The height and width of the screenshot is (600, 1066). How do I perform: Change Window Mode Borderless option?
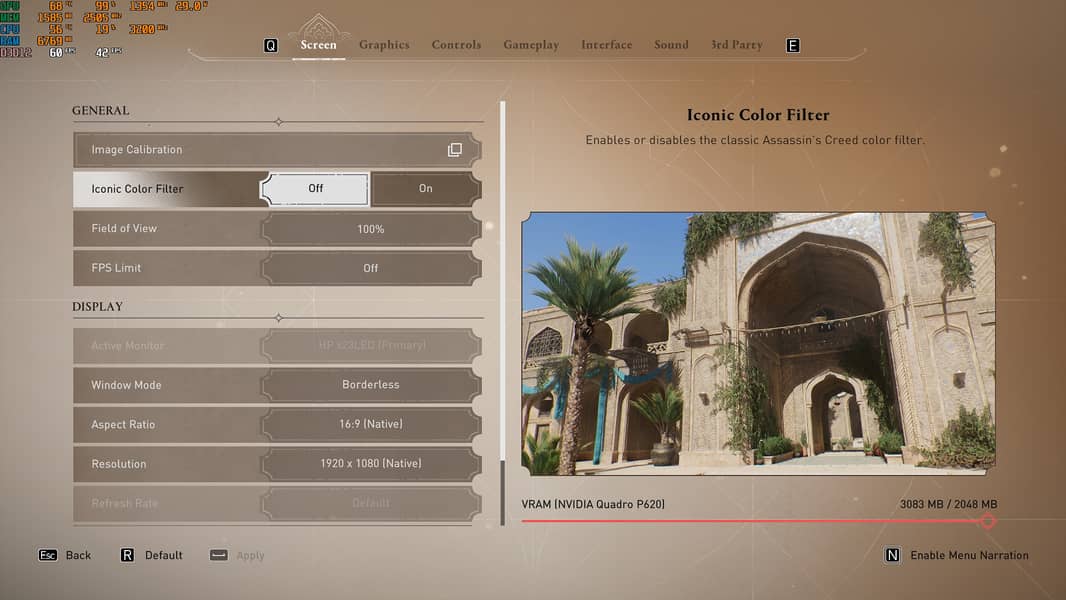click(371, 385)
